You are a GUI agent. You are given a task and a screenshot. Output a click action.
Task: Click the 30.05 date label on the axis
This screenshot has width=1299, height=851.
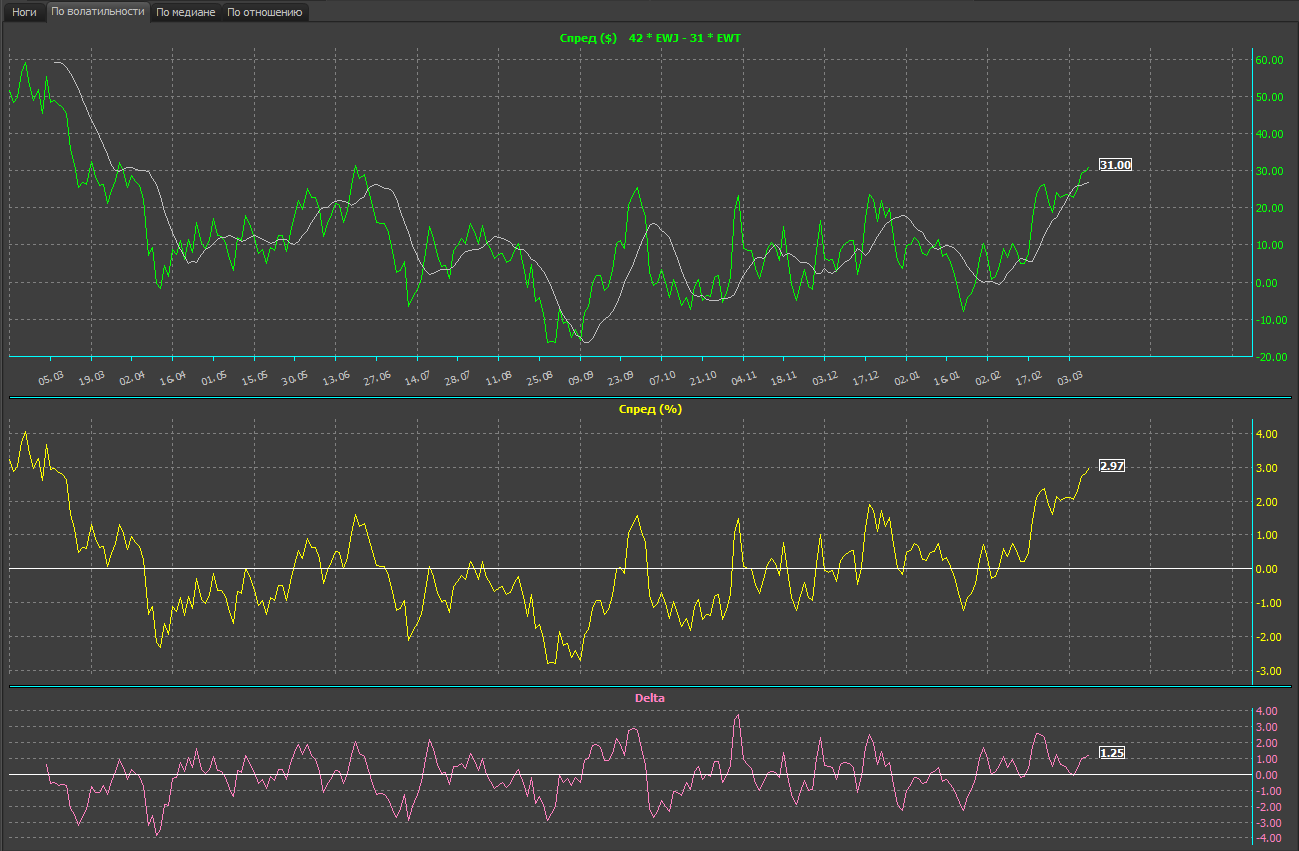point(296,377)
